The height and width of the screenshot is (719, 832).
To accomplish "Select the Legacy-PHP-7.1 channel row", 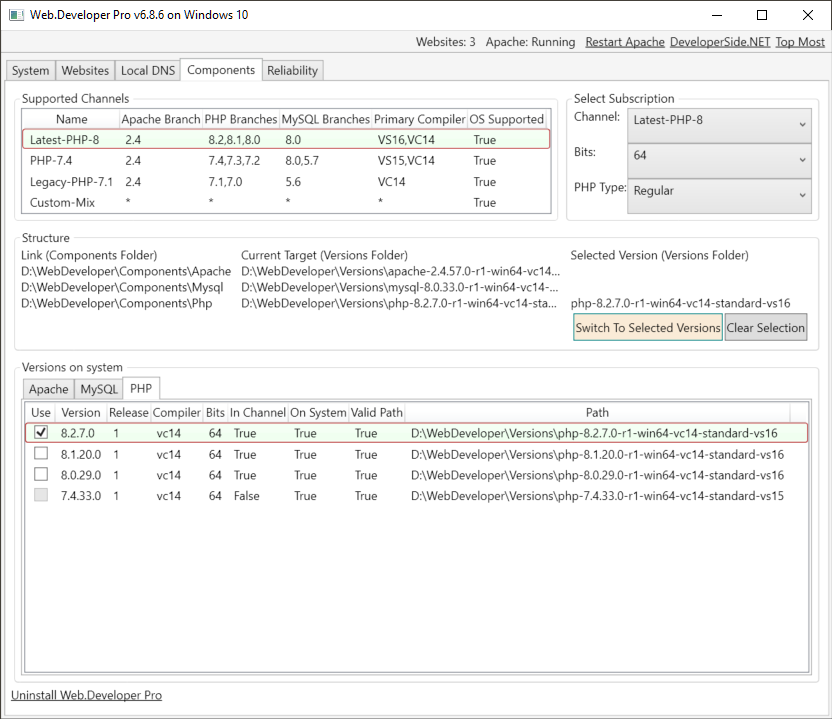I will point(286,181).
